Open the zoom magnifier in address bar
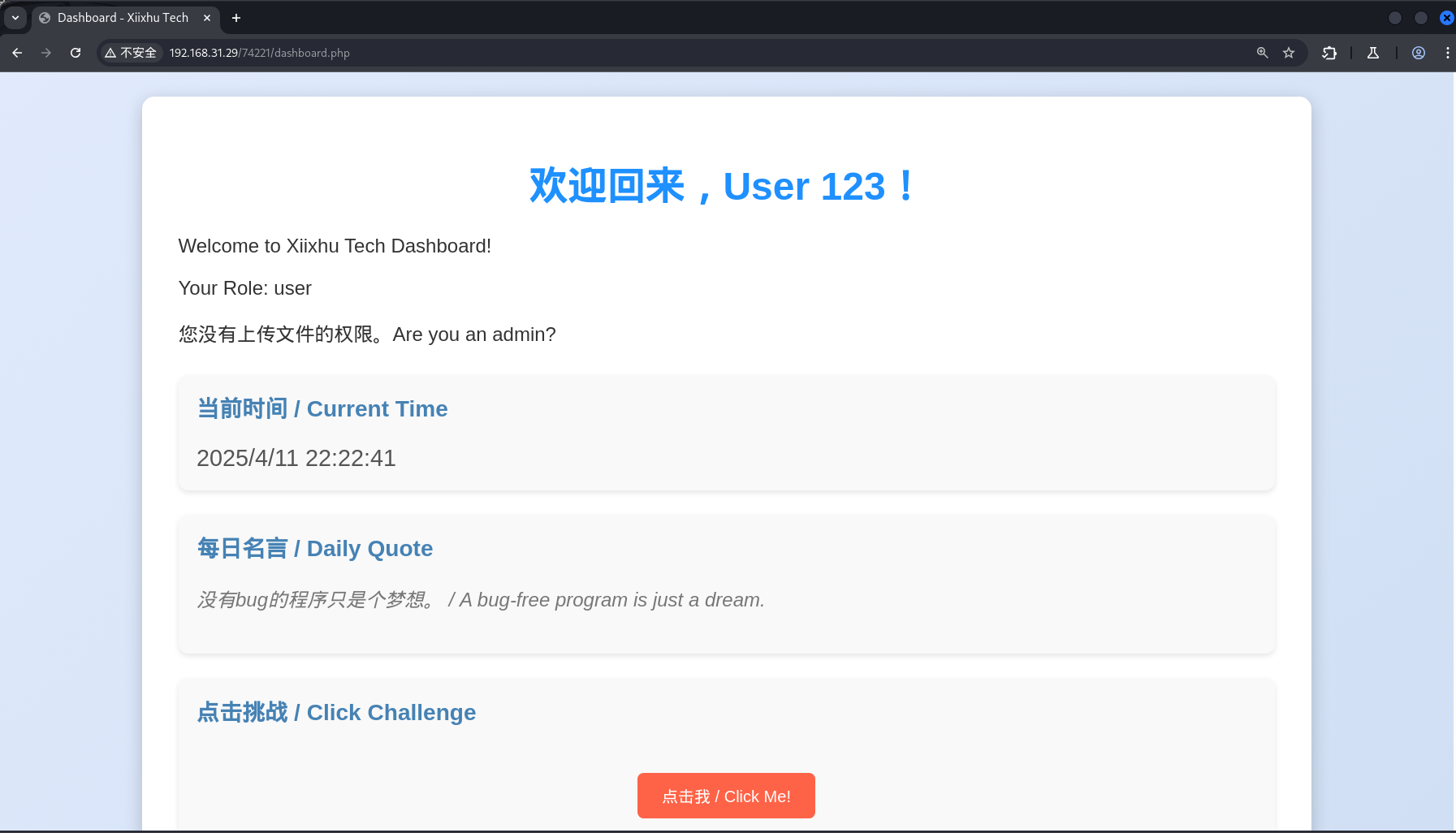 pos(1262,53)
